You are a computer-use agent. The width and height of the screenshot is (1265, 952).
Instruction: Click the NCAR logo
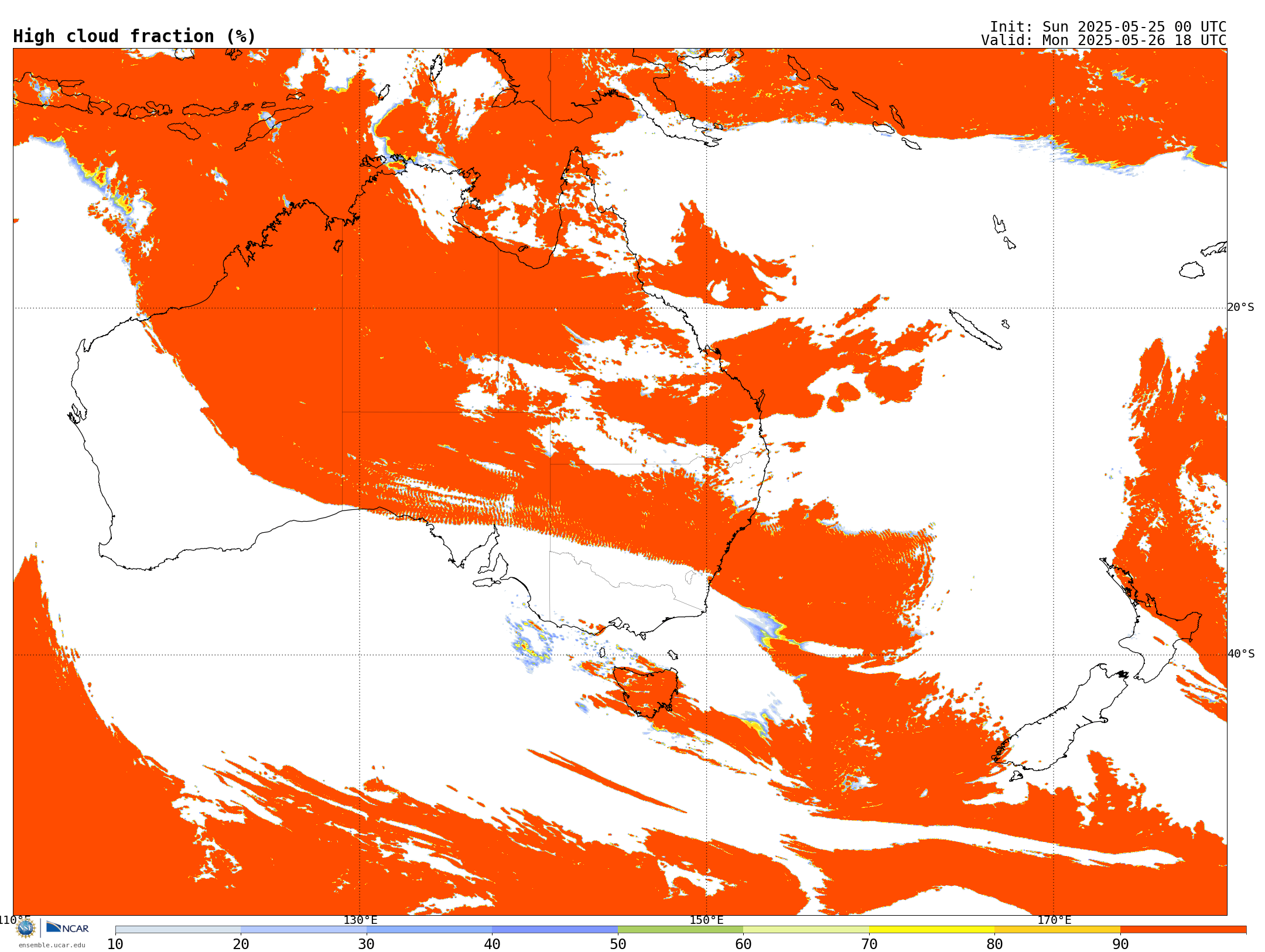[67, 927]
